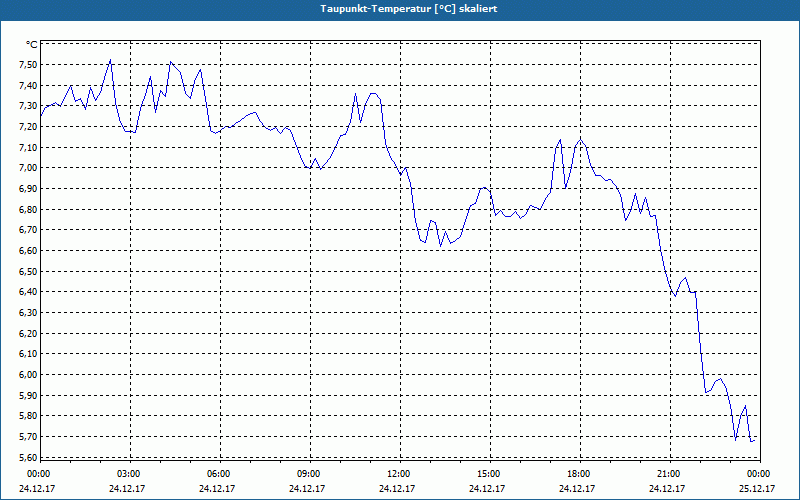
Task: Click the 24.12.17 date under the first 00:00
Action: [x=37, y=488]
